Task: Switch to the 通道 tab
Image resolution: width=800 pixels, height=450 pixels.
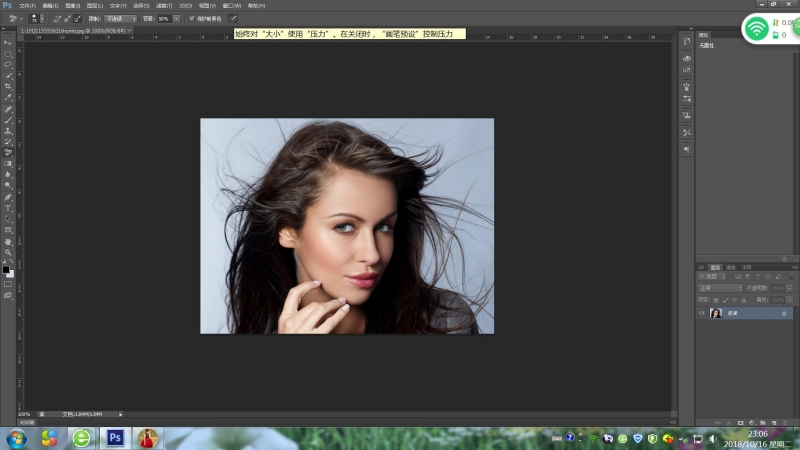Action: (x=731, y=267)
